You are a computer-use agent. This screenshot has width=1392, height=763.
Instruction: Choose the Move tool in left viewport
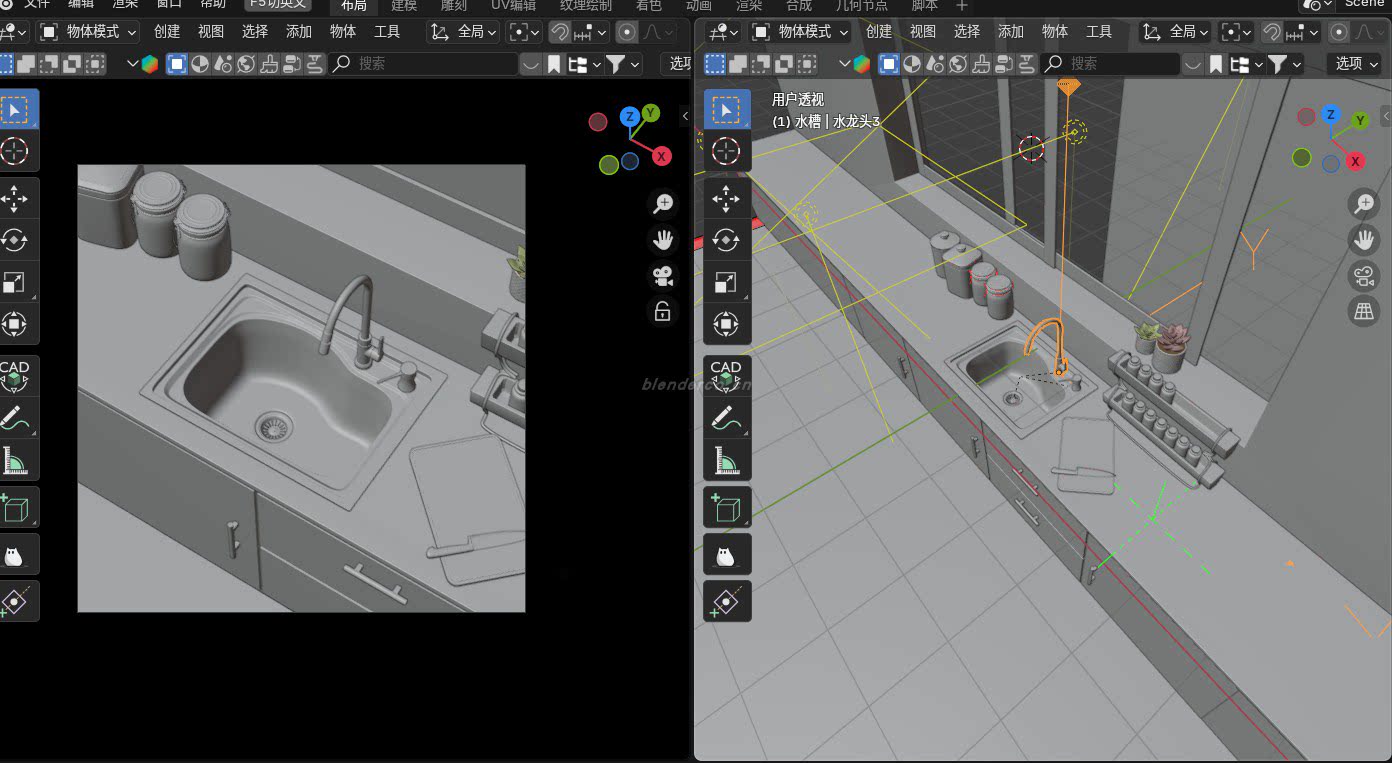pyautogui.click(x=16, y=198)
